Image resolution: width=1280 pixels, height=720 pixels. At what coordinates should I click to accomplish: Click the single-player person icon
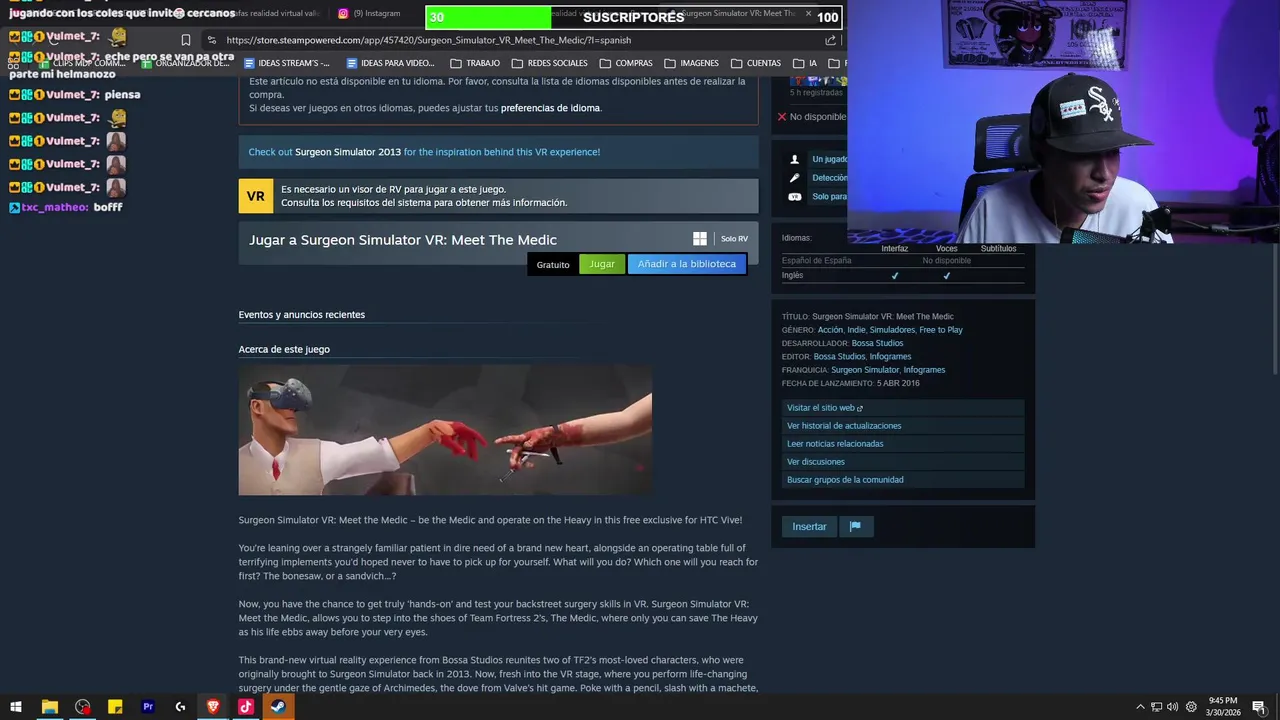coord(795,159)
